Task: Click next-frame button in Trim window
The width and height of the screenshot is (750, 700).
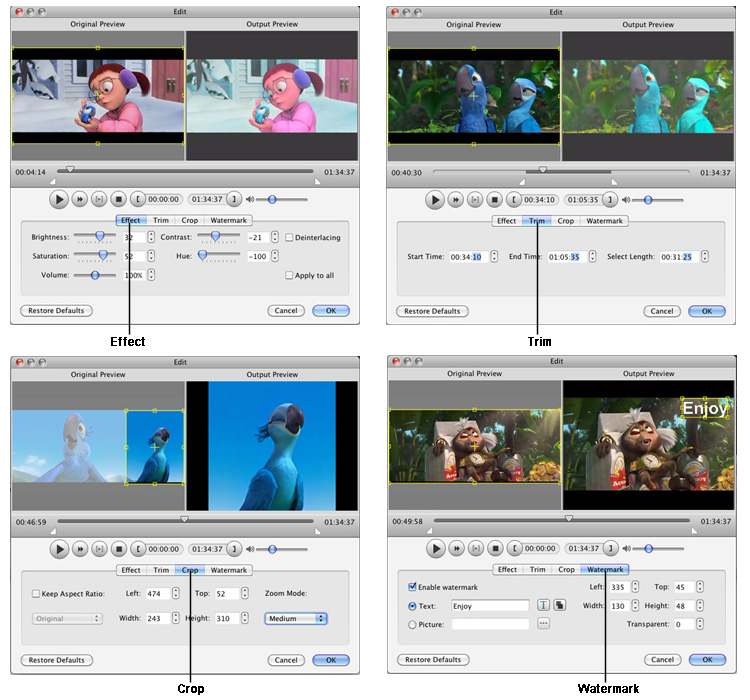Action: click(475, 200)
